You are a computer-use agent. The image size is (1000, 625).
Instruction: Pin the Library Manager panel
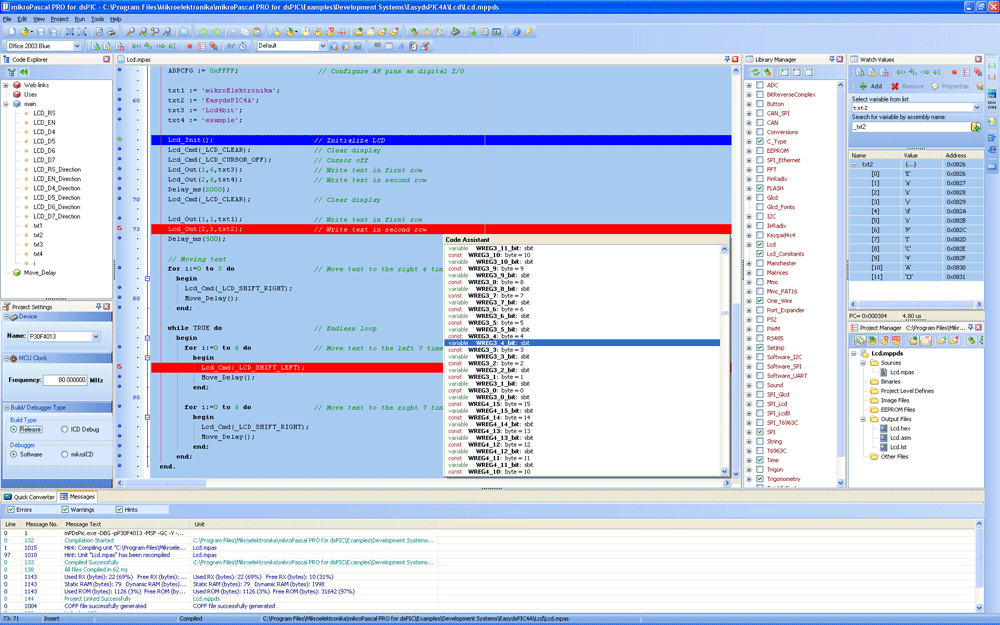832,59
